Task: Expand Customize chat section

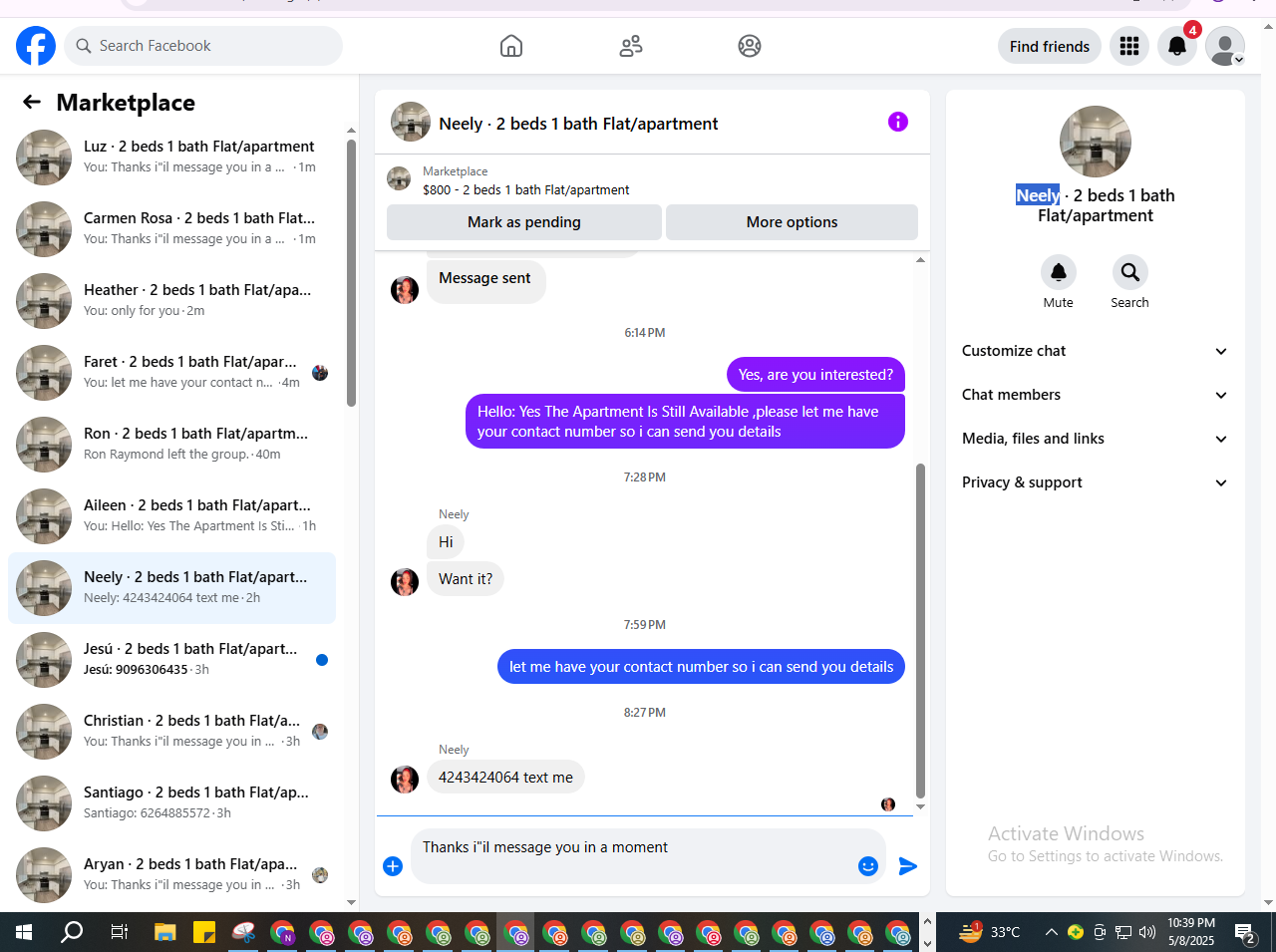Action: pyautogui.click(x=1095, y=351)
